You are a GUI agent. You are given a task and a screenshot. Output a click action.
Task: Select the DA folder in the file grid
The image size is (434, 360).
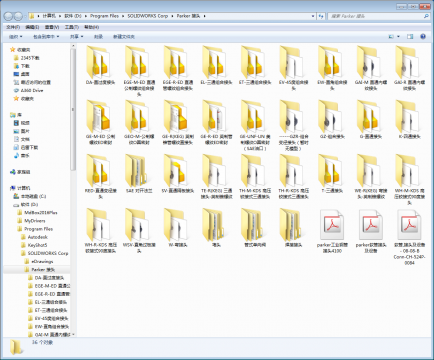pos(100,65)
